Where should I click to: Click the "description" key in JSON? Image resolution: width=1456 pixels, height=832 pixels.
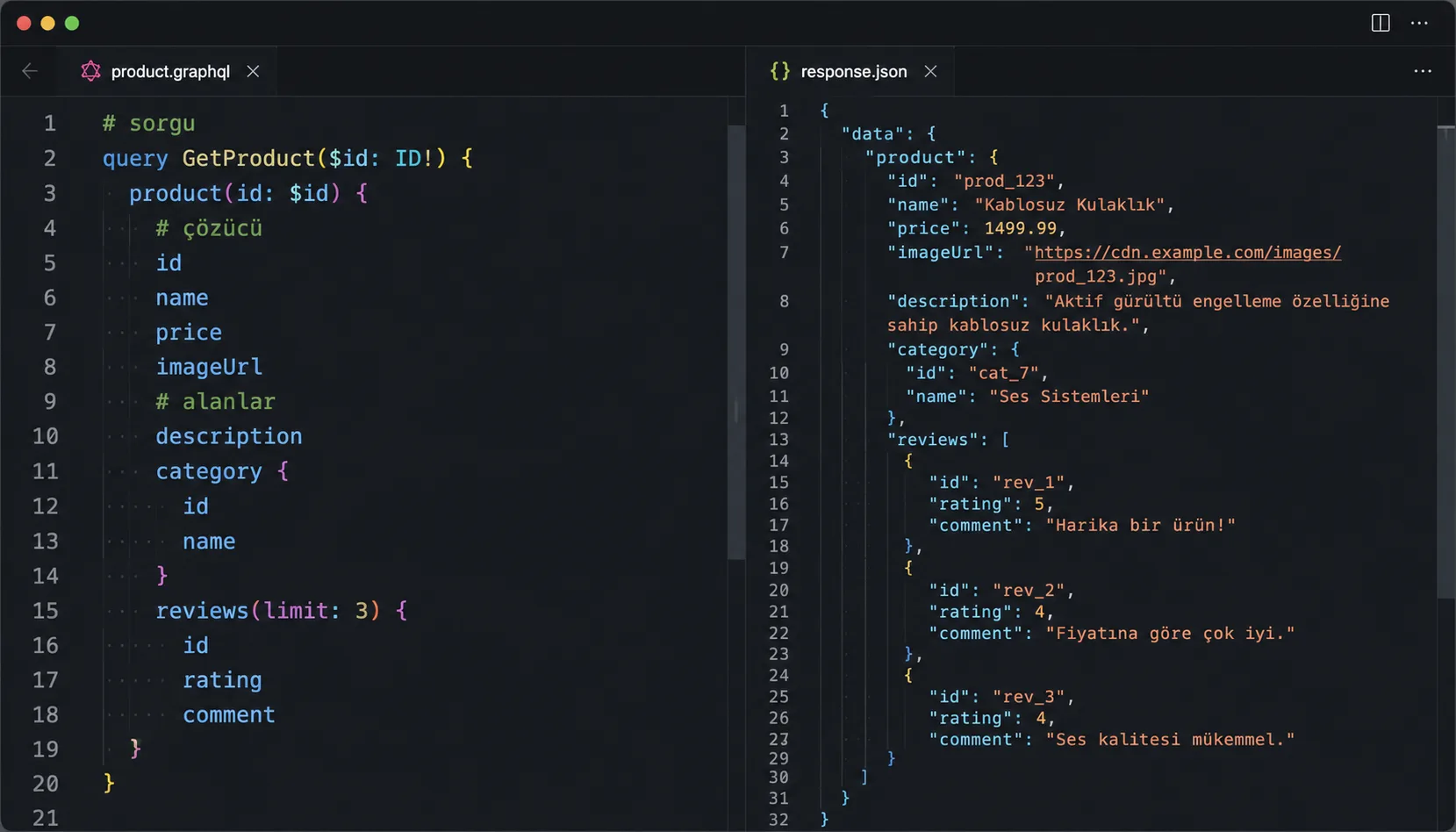point(954,301)
